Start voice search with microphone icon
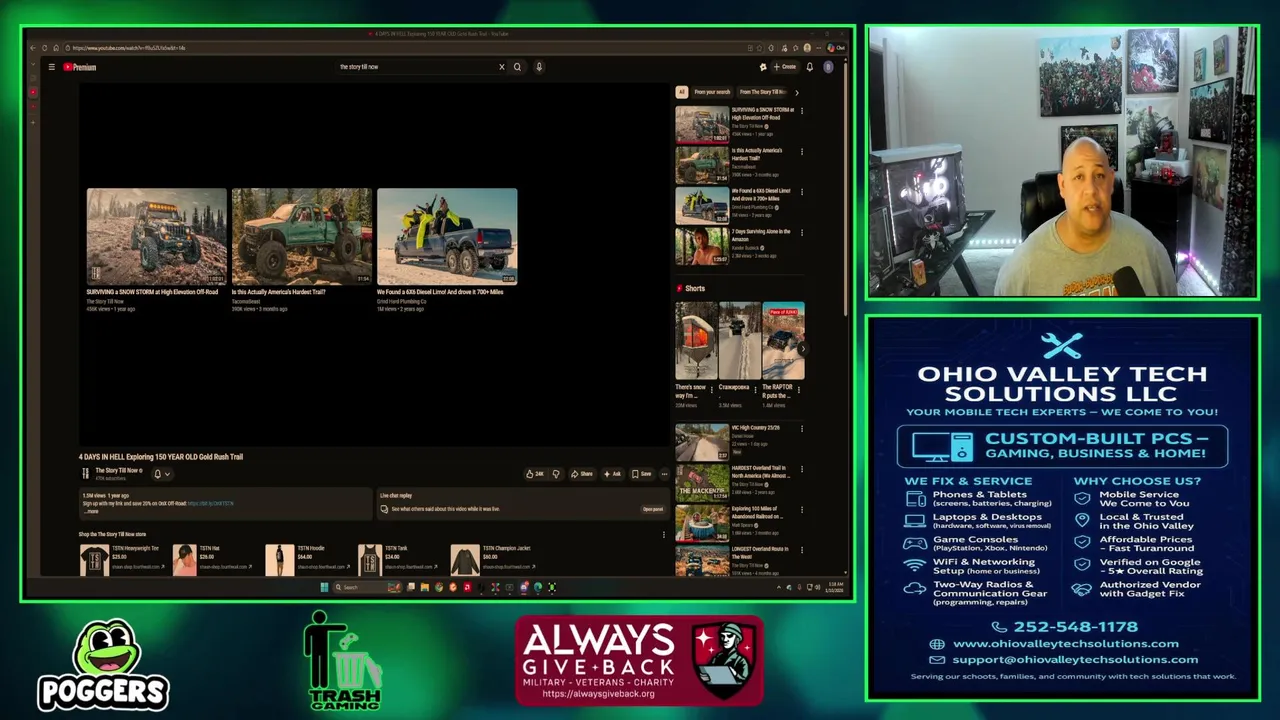Screen dimensions: 1280x720 click(538, 67)
